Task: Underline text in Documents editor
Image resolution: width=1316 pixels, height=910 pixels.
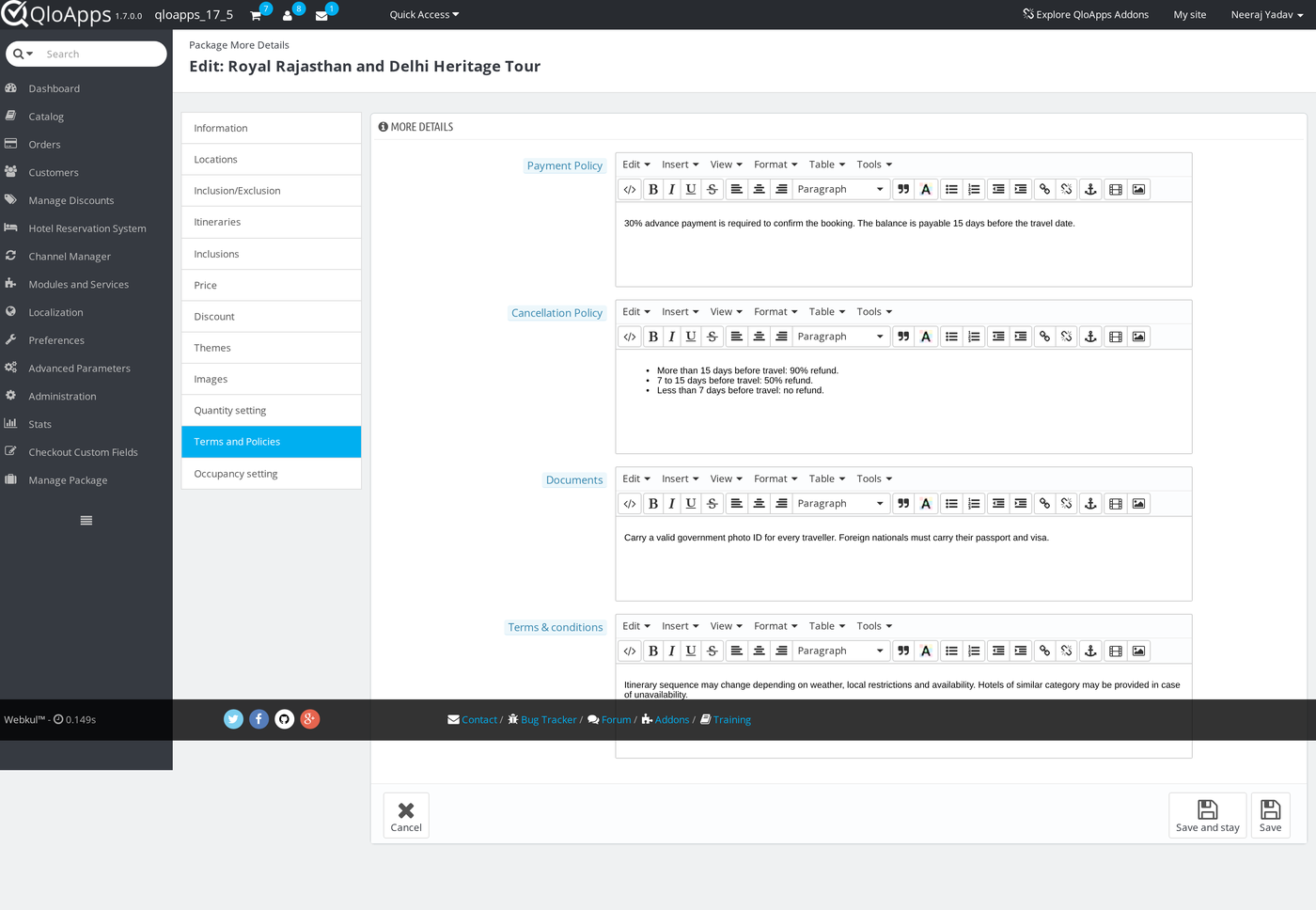Action: coord(691,504)
